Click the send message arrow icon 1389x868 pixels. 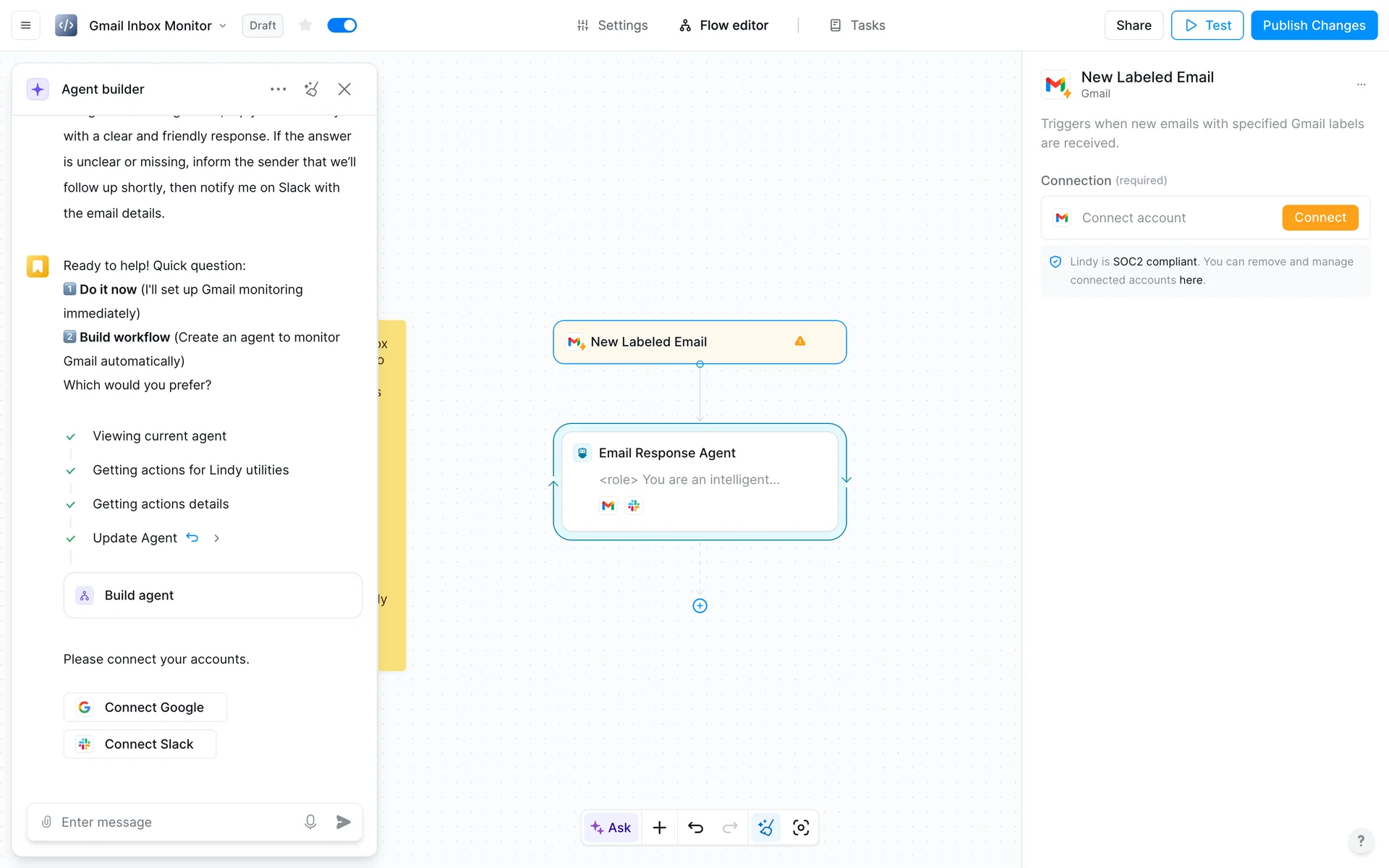[344, 822]
